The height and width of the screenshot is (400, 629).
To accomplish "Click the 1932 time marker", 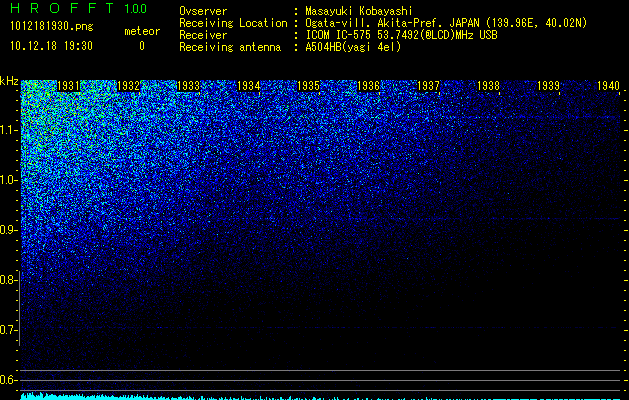I will click(x=128, y=86).
